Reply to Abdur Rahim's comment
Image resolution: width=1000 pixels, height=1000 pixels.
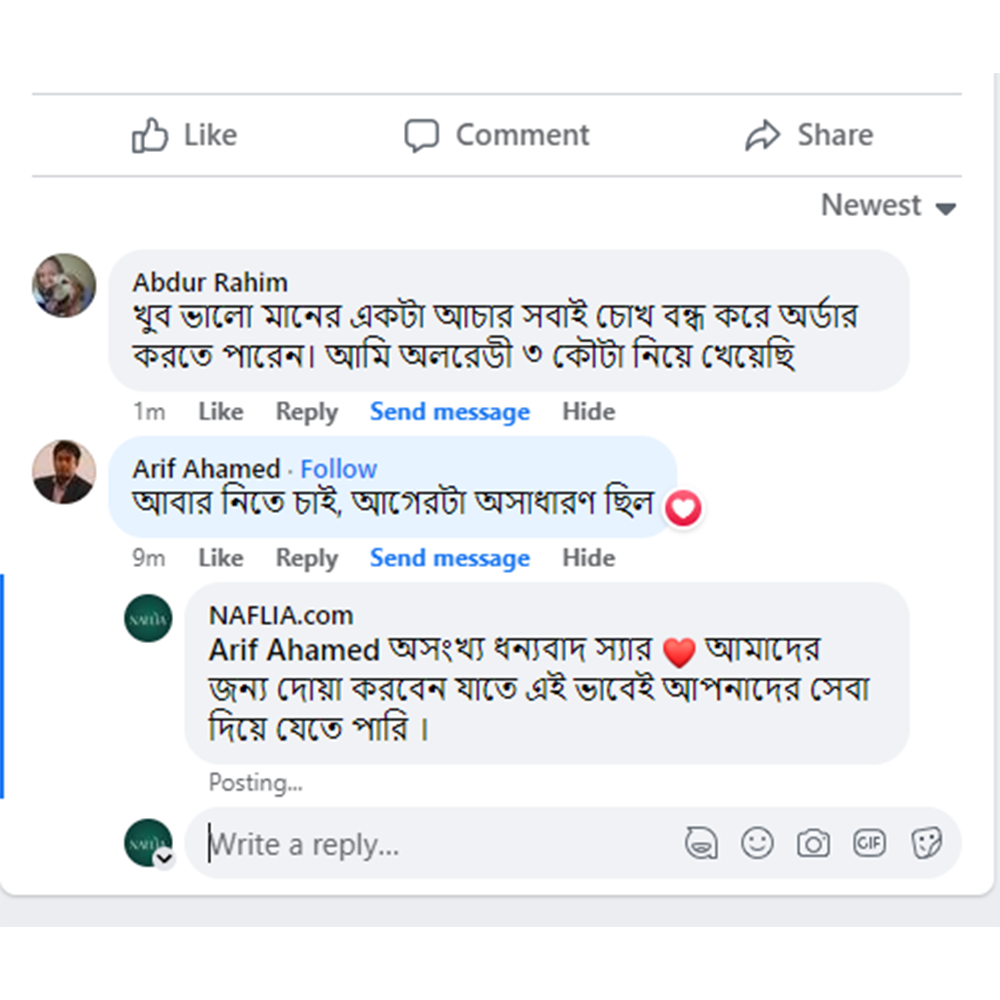pos(306,412)
